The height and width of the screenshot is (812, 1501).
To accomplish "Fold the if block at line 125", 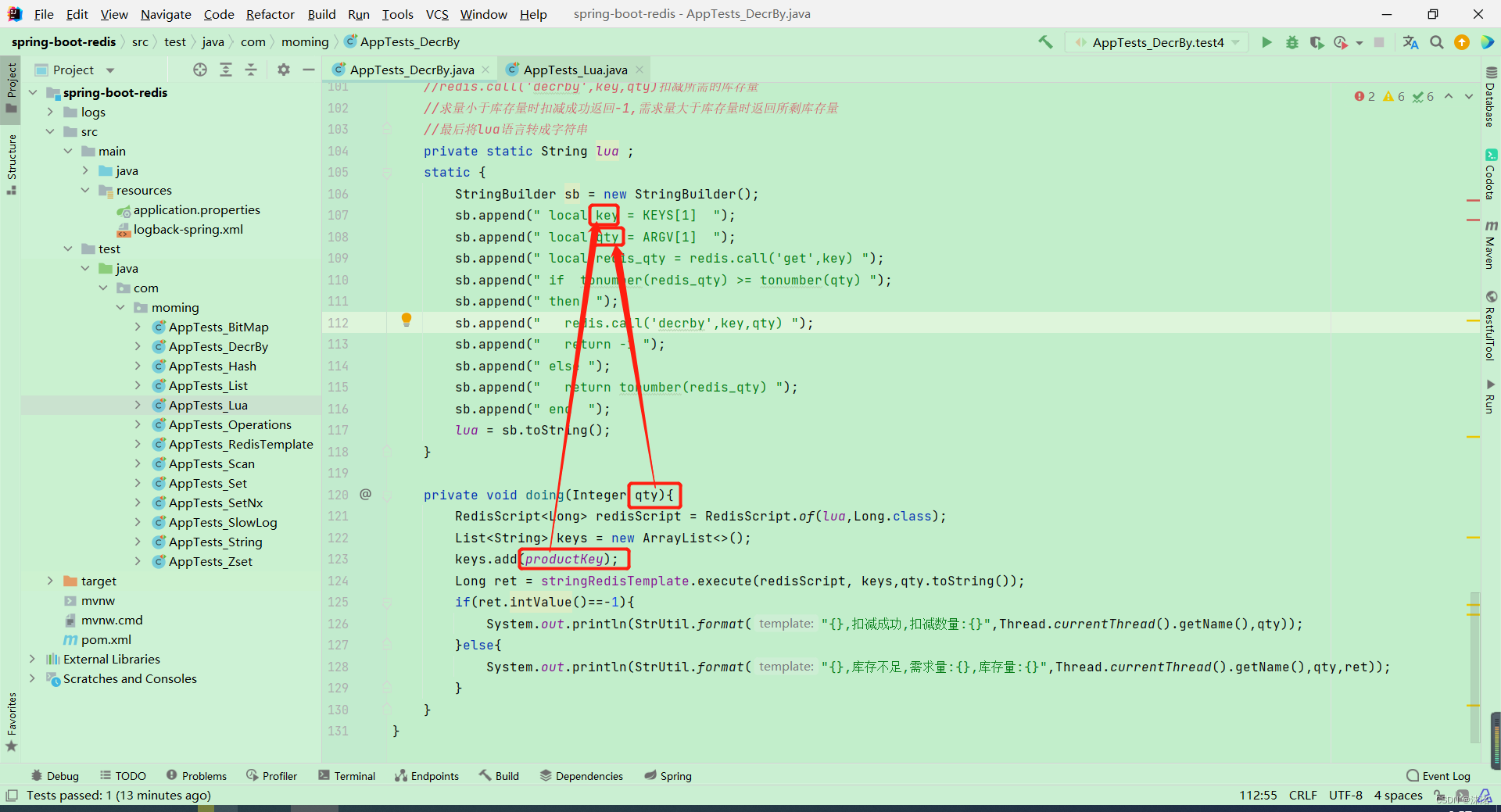I will click(x=387, y=603).
